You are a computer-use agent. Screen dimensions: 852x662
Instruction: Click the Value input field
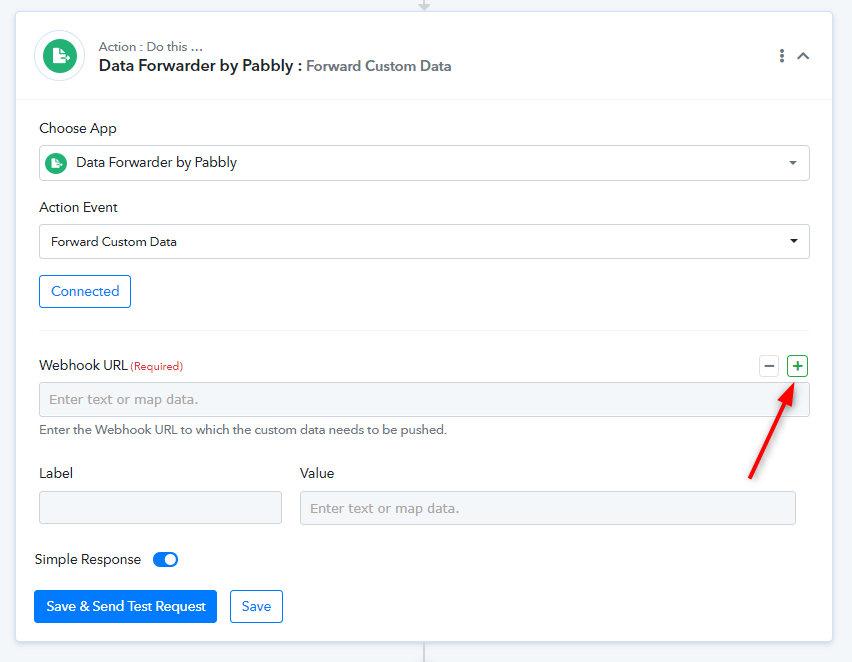pyautogui.click(x=548, y=508)
